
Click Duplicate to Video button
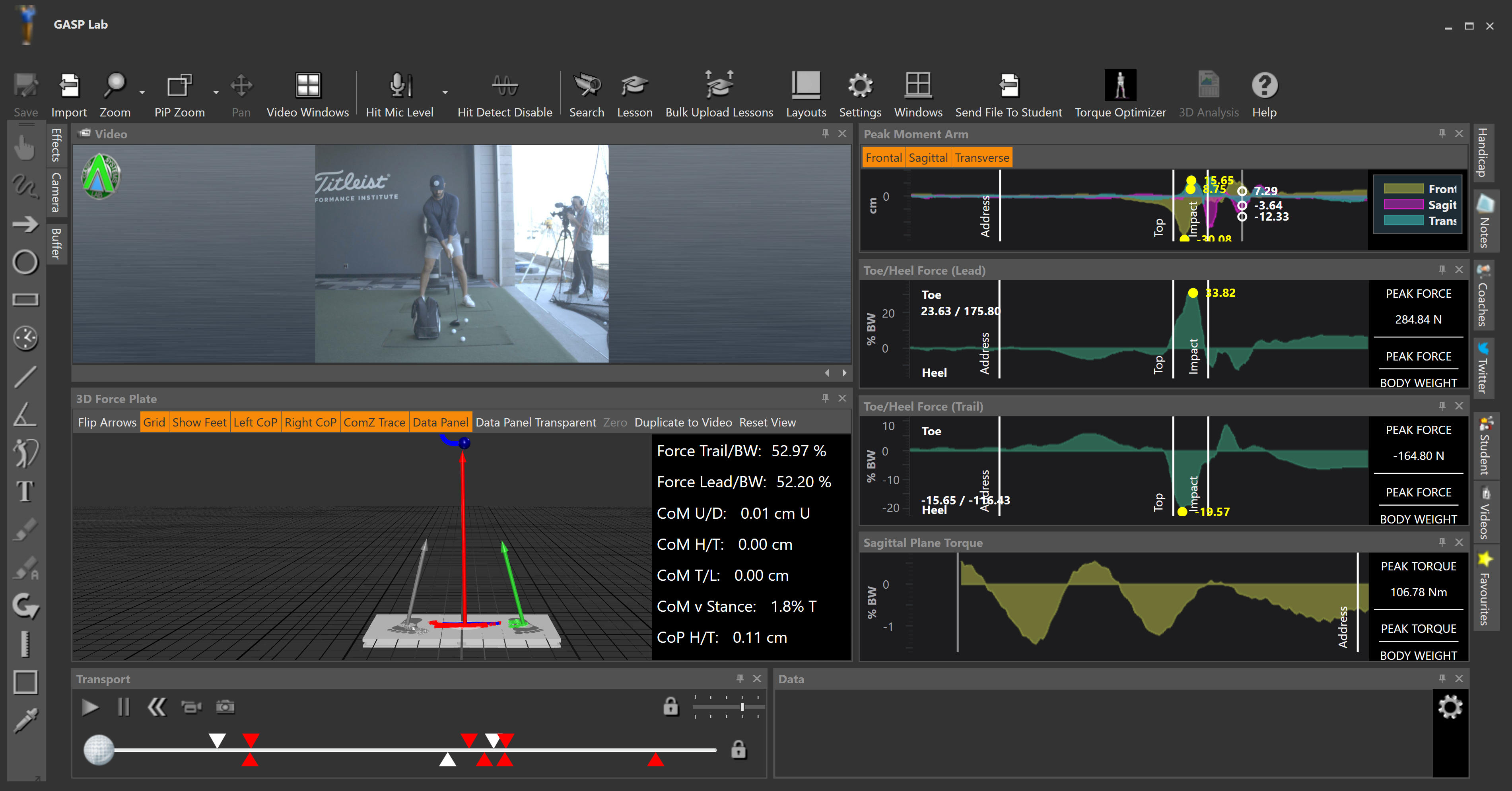(x=683, y=423)
